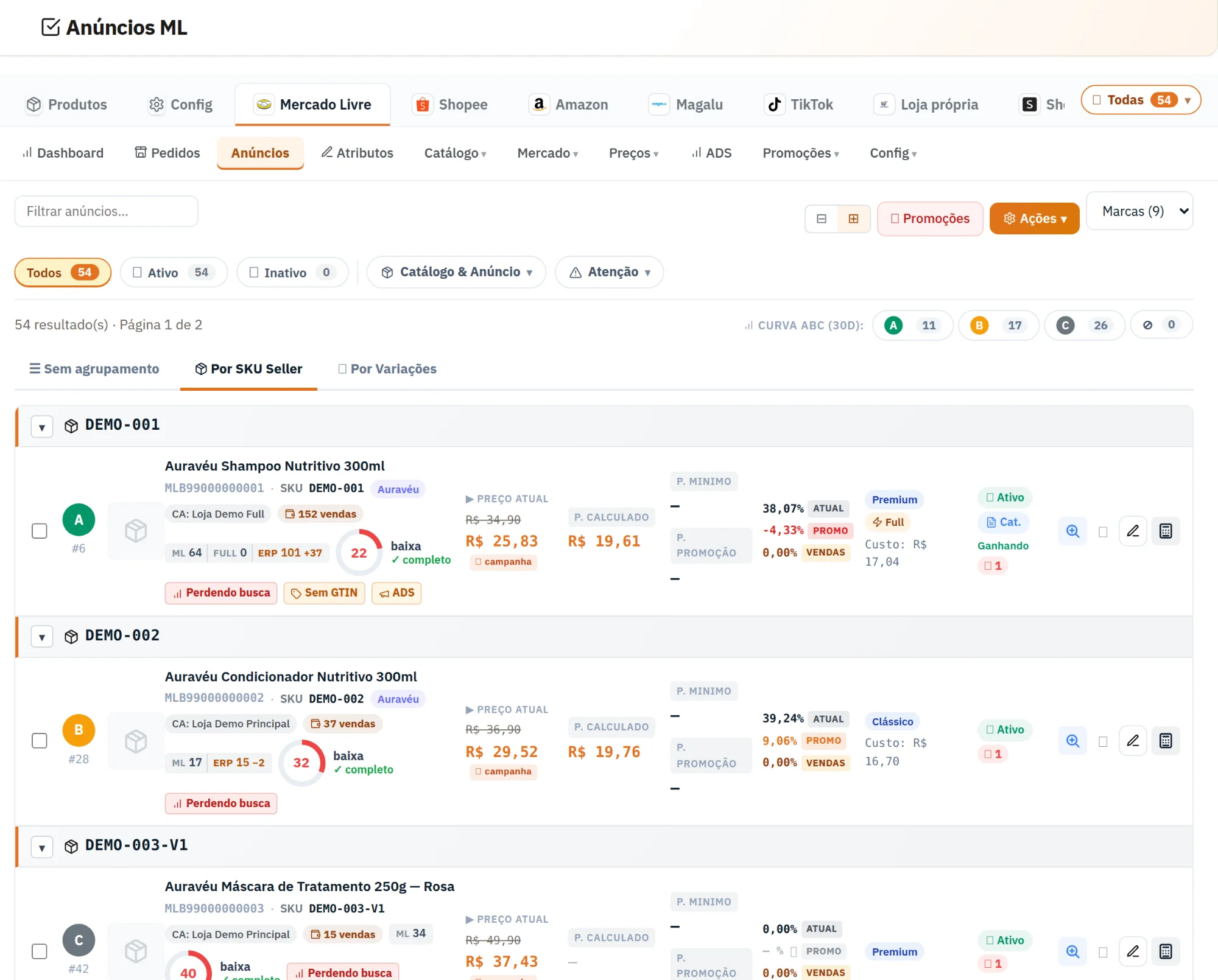The height and width of the screenshot is (980, 1218).
Task: Open Auravéu Shampoo Nutritivo 300ml title
Action: pyautogui.click(x=275, y=466)
